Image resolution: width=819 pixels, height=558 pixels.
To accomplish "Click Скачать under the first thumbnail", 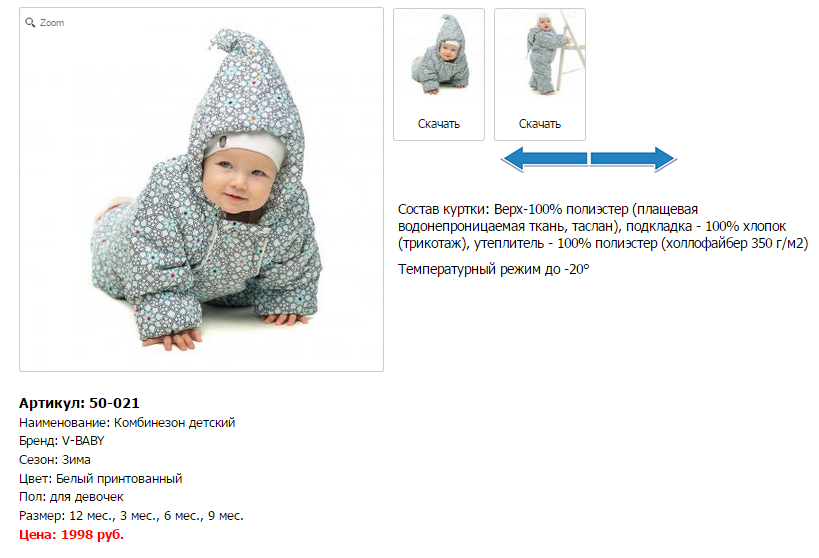I will click(x=439, y=124).
